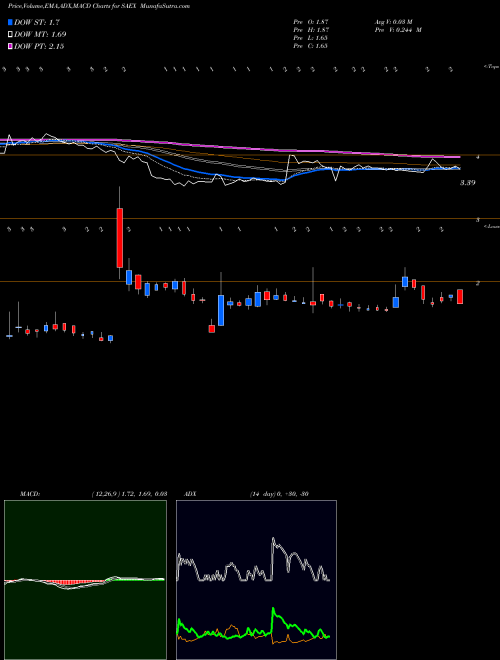This screenshot has width=500, height=660.
Task: Click the tall red candlestick near price 3
Action: (120, 238)
